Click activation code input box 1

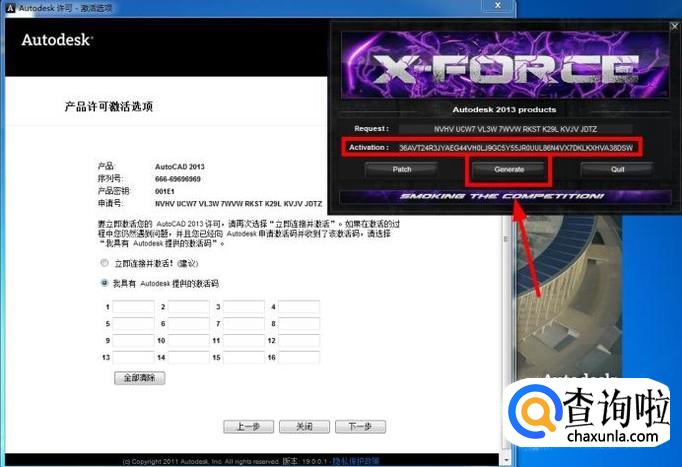point(134,307)
